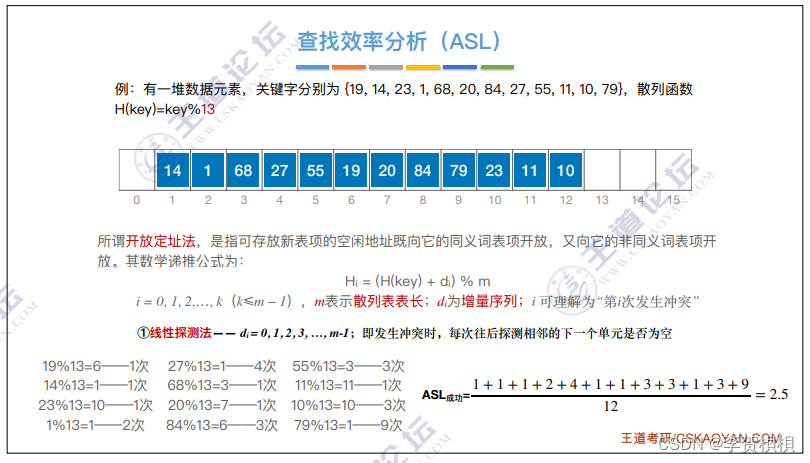
Task: Select hash table cell containing 84
Action: tap(423, 170)
